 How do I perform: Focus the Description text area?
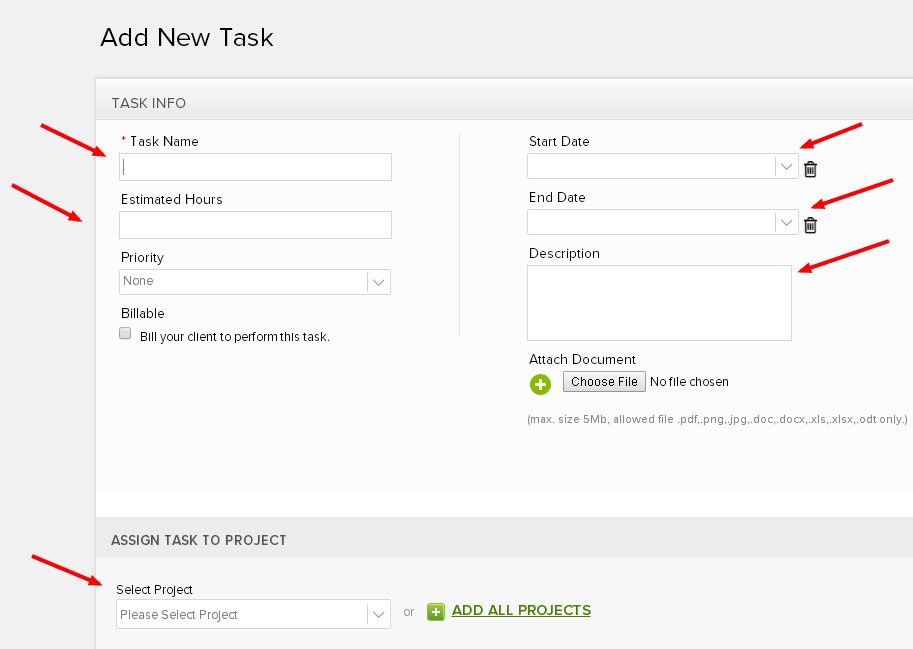(x=659, y=303)
